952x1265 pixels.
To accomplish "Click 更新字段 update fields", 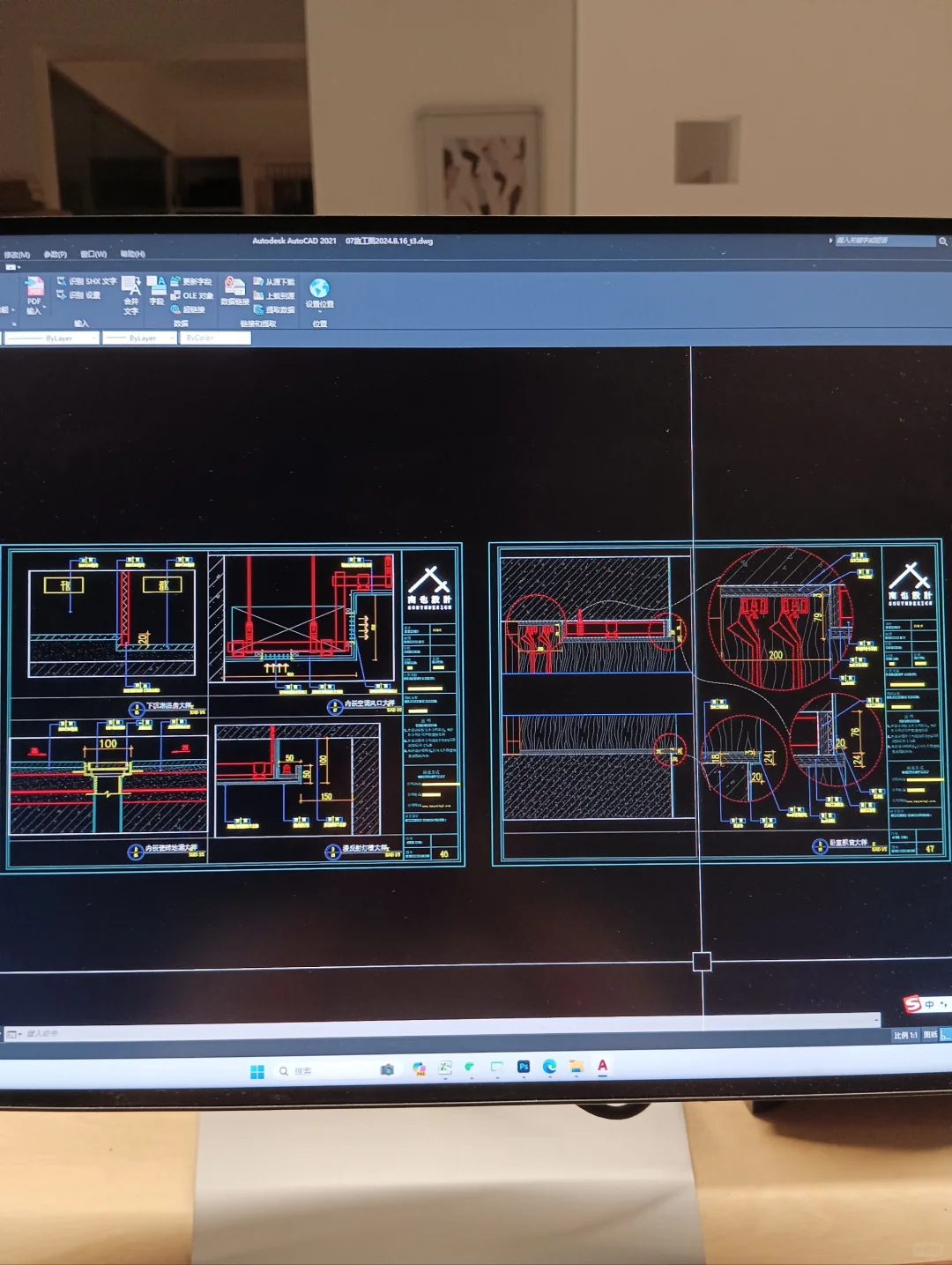I will 191,281.
